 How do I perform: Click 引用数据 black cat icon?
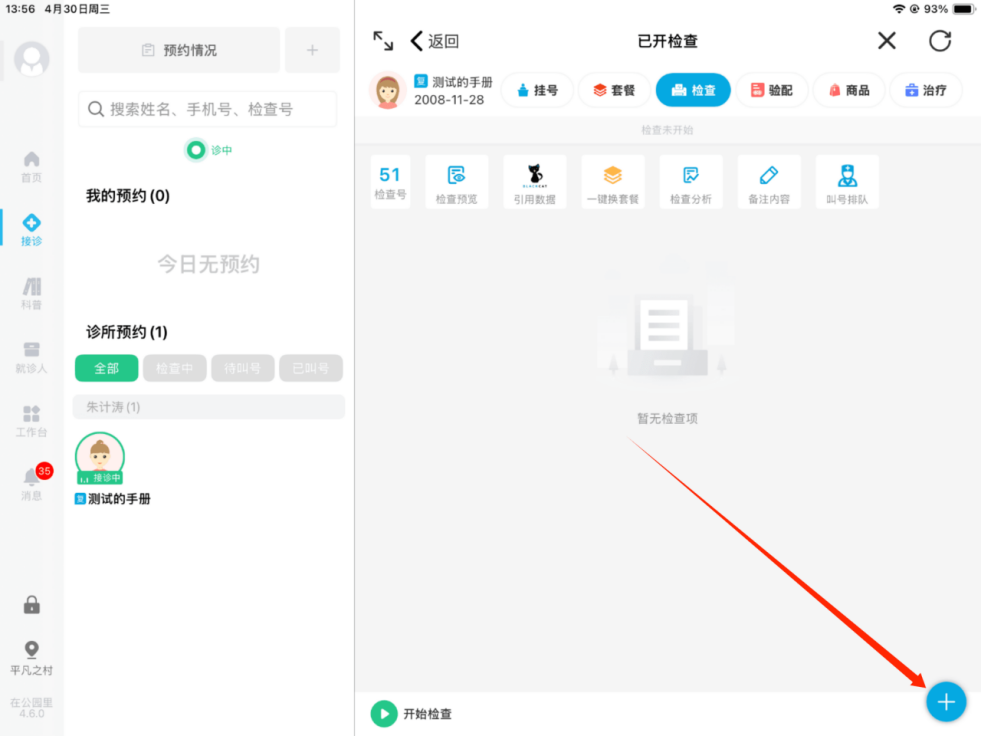534,183
